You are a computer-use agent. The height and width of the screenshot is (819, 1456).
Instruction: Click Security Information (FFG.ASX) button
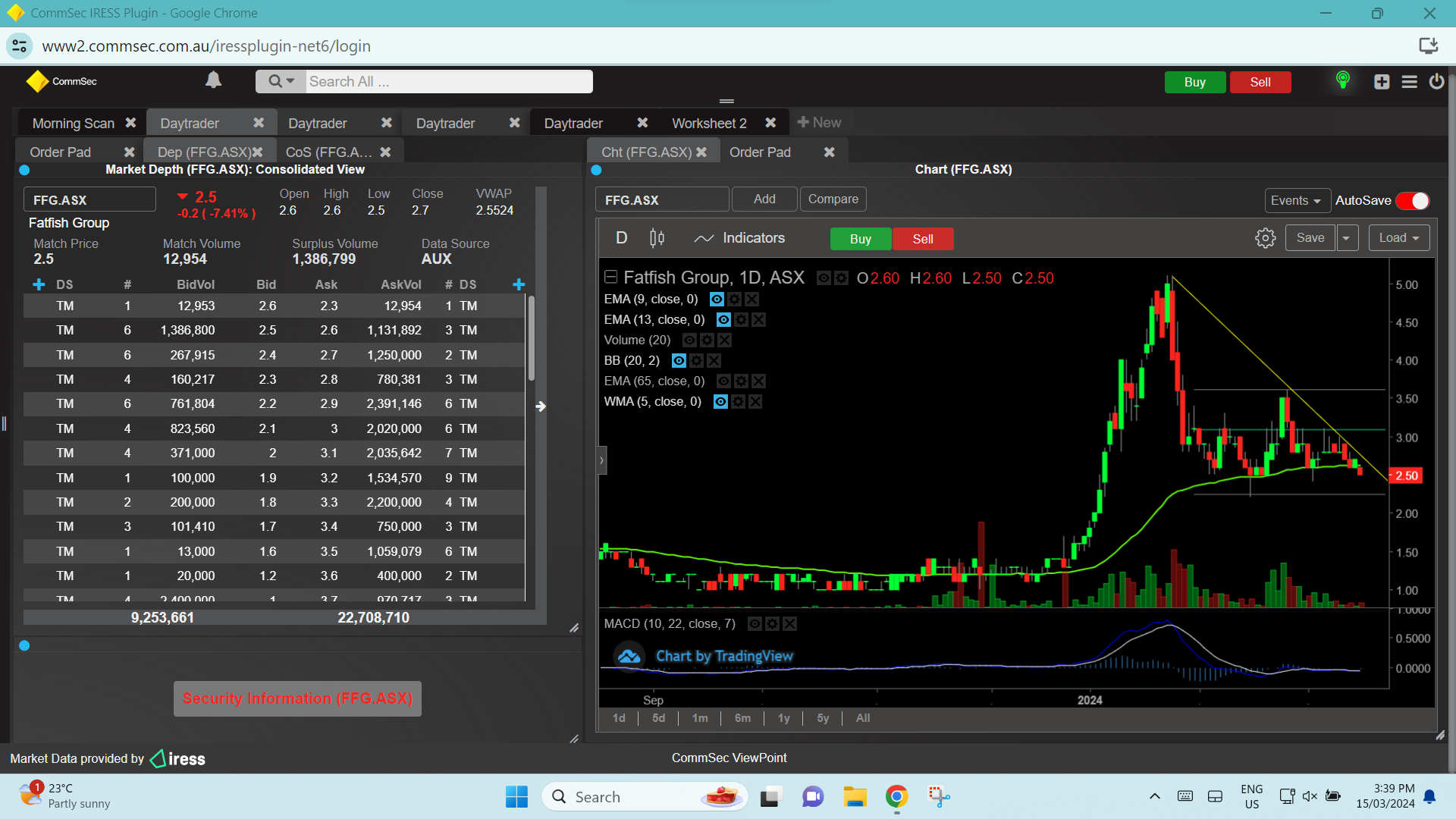[297, 698]
